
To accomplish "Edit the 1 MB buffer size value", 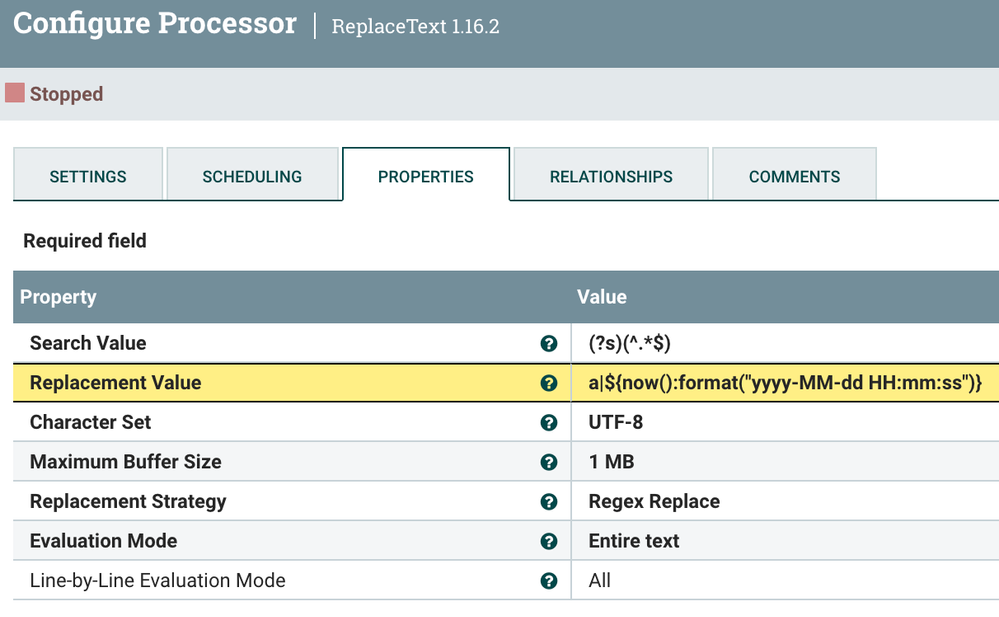I will [785, 462].
